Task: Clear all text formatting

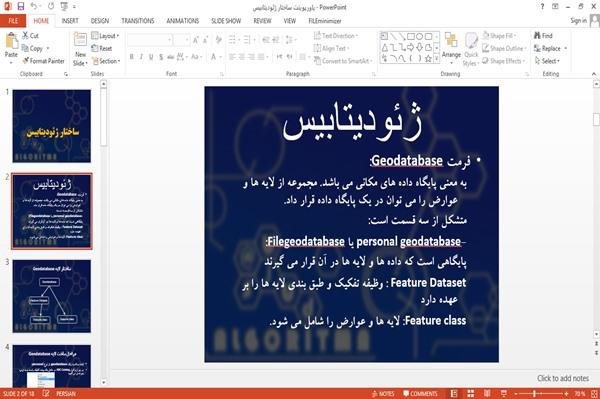Action: coord(219,40)
